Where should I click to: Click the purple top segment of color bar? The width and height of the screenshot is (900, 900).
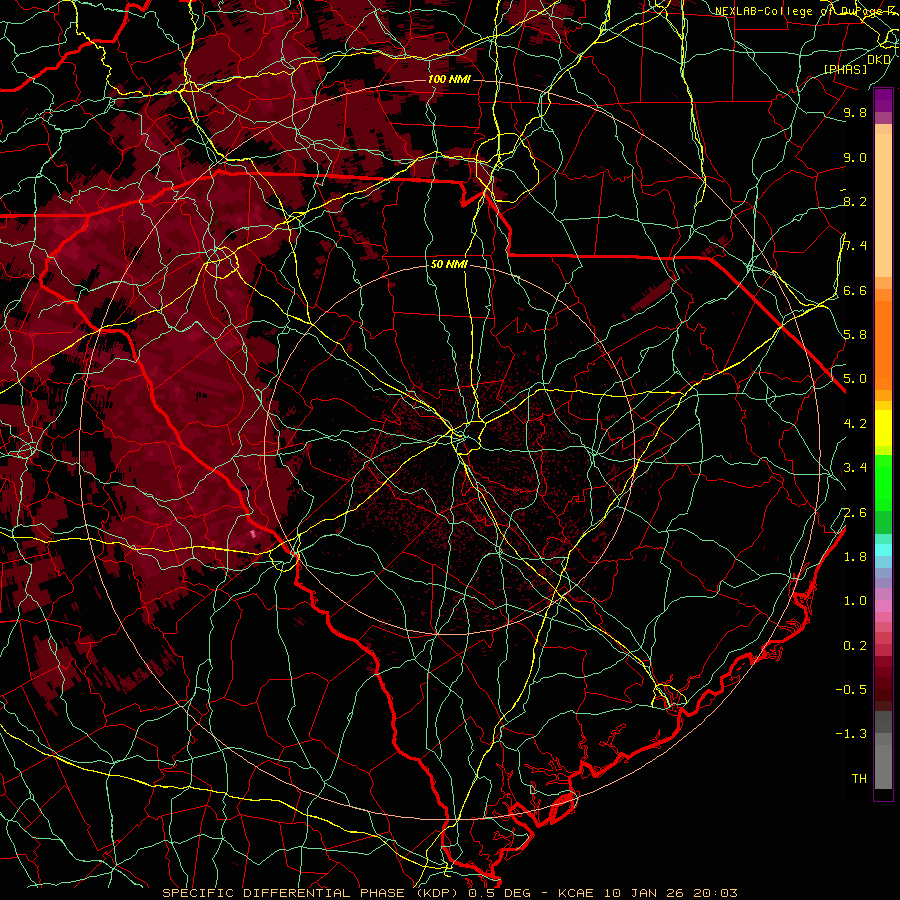point(883,100)
